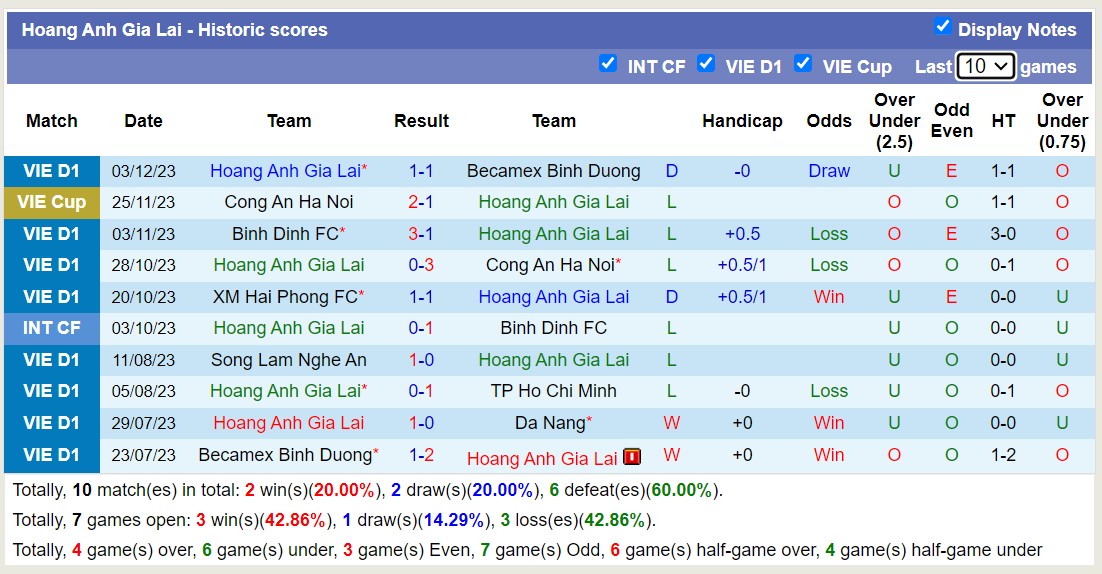The width and height of the screenshot is (1102, 574).
Task: Select the VIE Cup match label
Action: point(52,202)
